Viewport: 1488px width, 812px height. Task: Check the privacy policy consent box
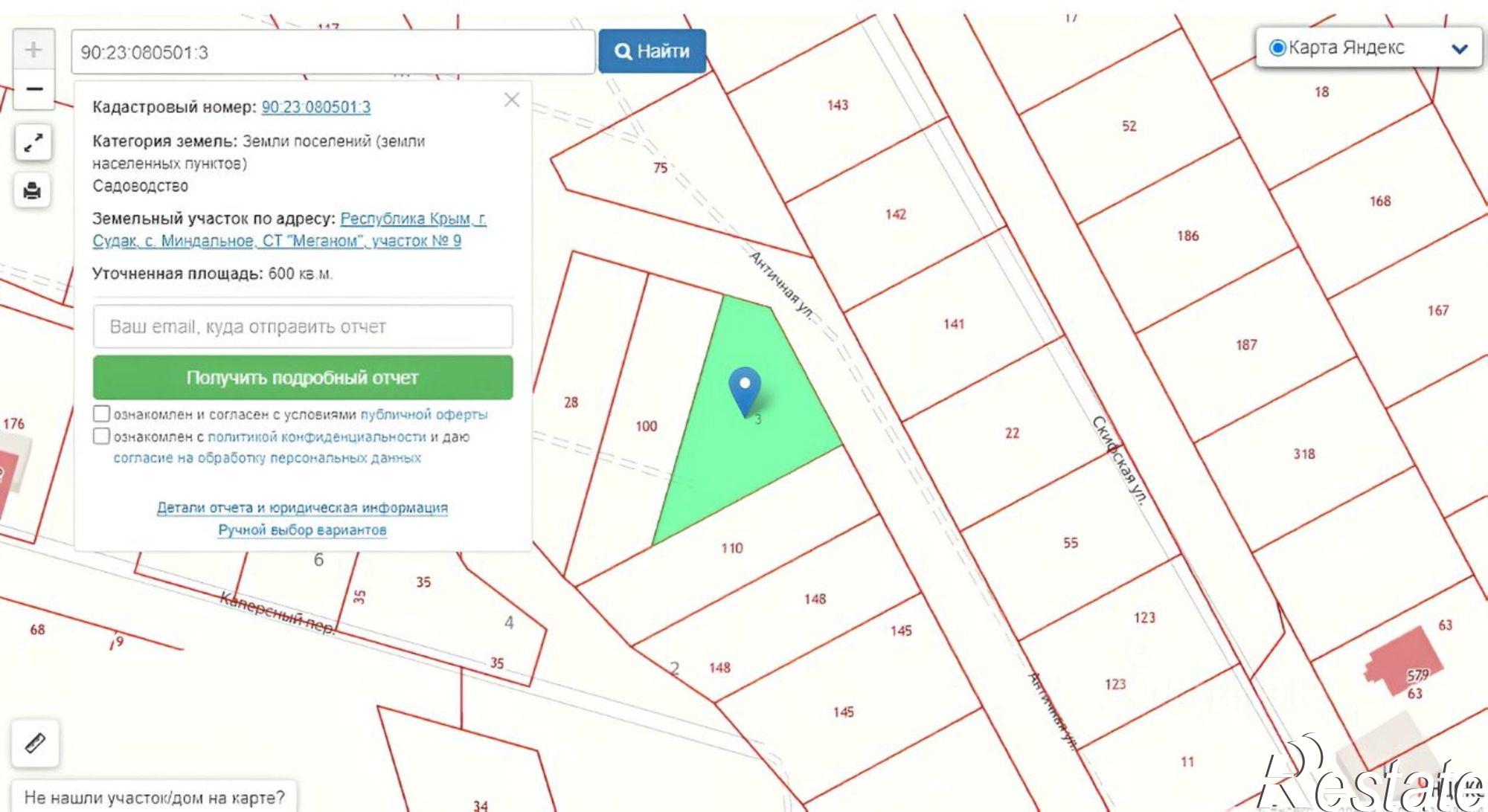point(101,436)
